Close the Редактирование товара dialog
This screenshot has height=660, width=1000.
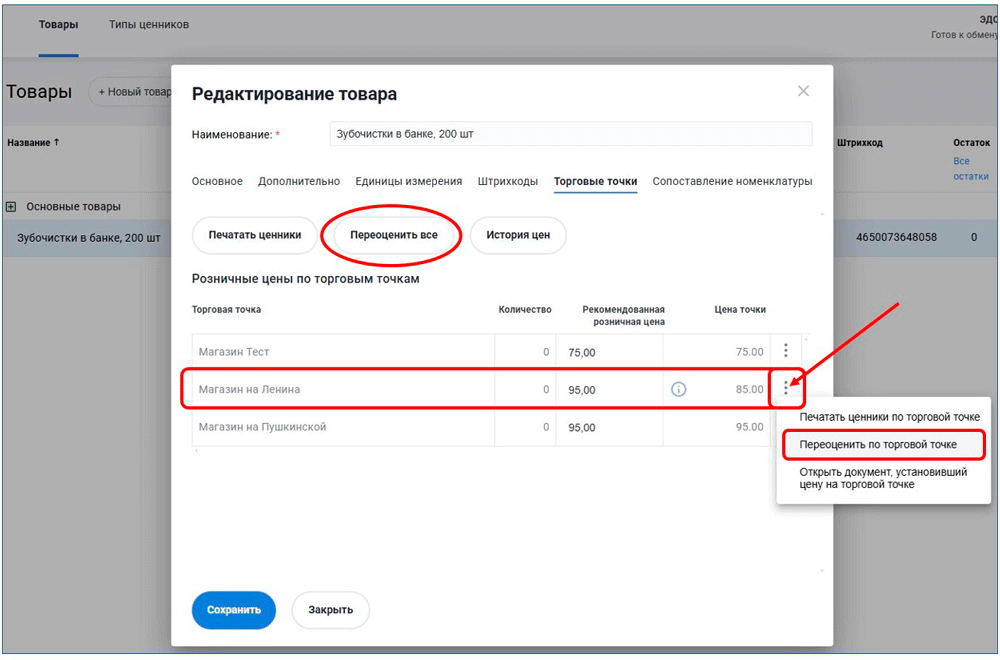[803, 91]
